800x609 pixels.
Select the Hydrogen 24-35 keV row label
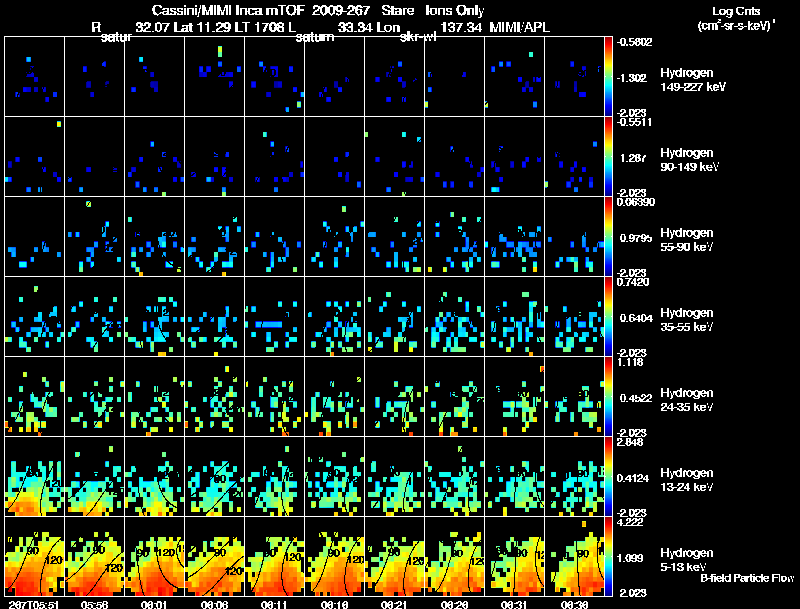click(687, 400)
